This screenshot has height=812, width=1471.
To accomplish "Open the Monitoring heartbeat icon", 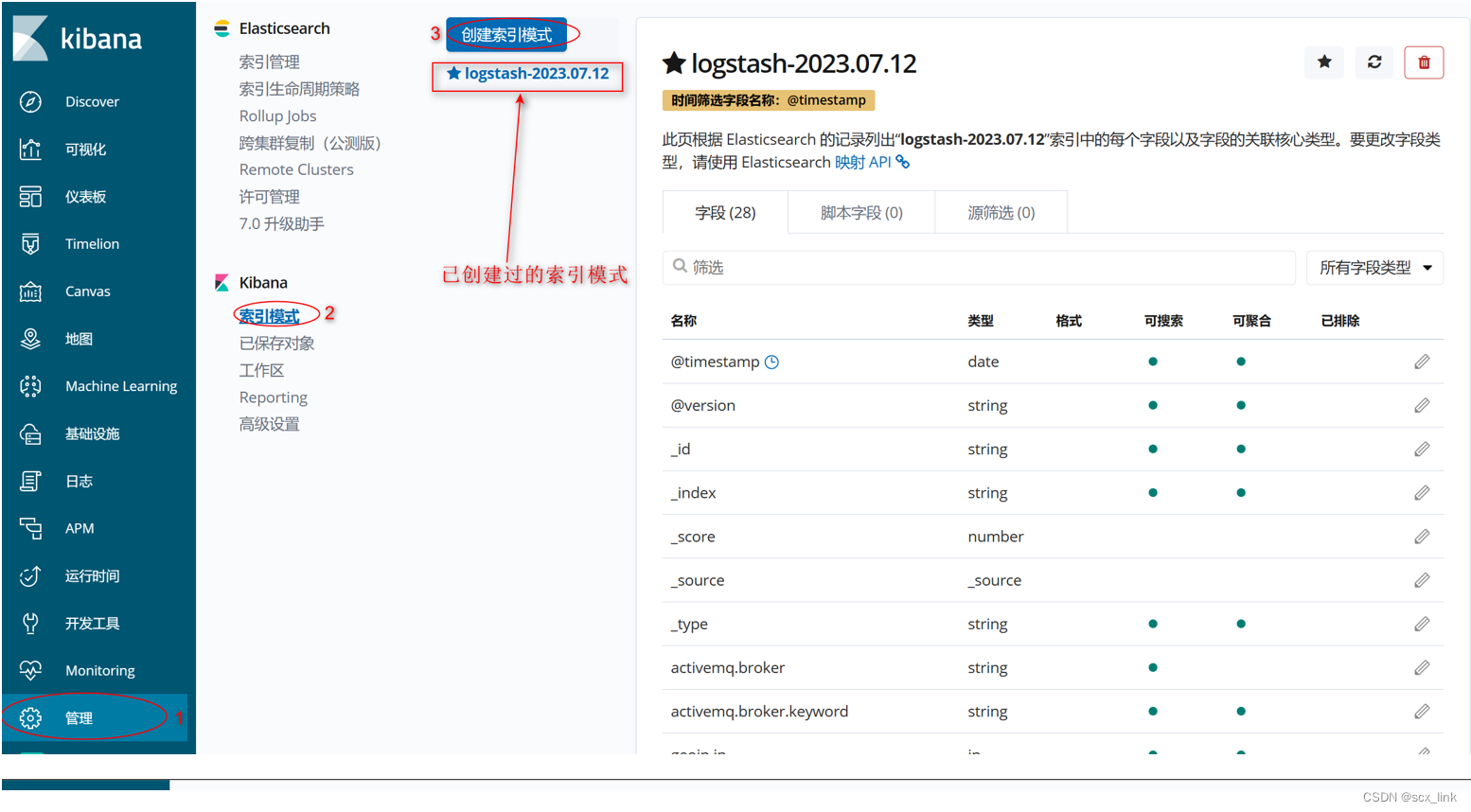I will click(x=30, y=670).
